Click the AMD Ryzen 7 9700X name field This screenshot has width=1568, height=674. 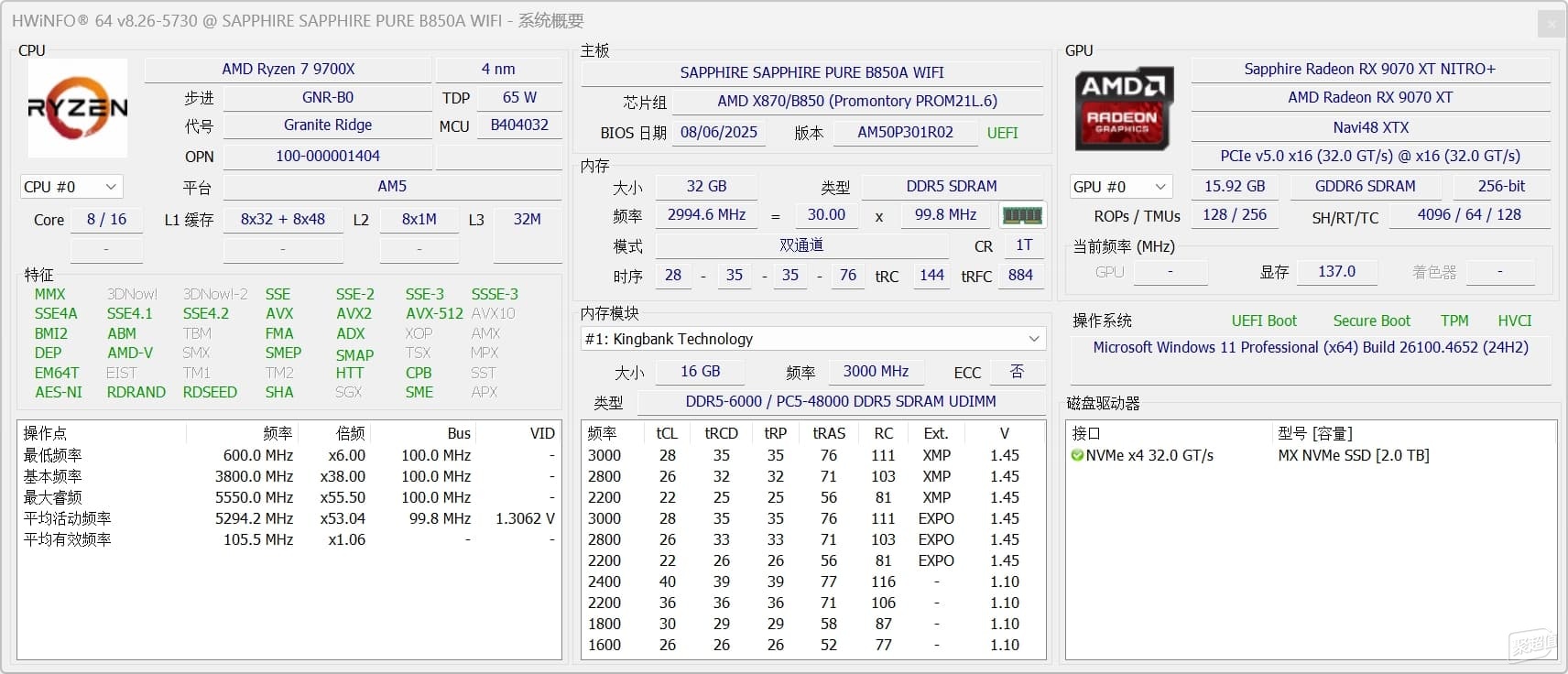tap(288, 70)
